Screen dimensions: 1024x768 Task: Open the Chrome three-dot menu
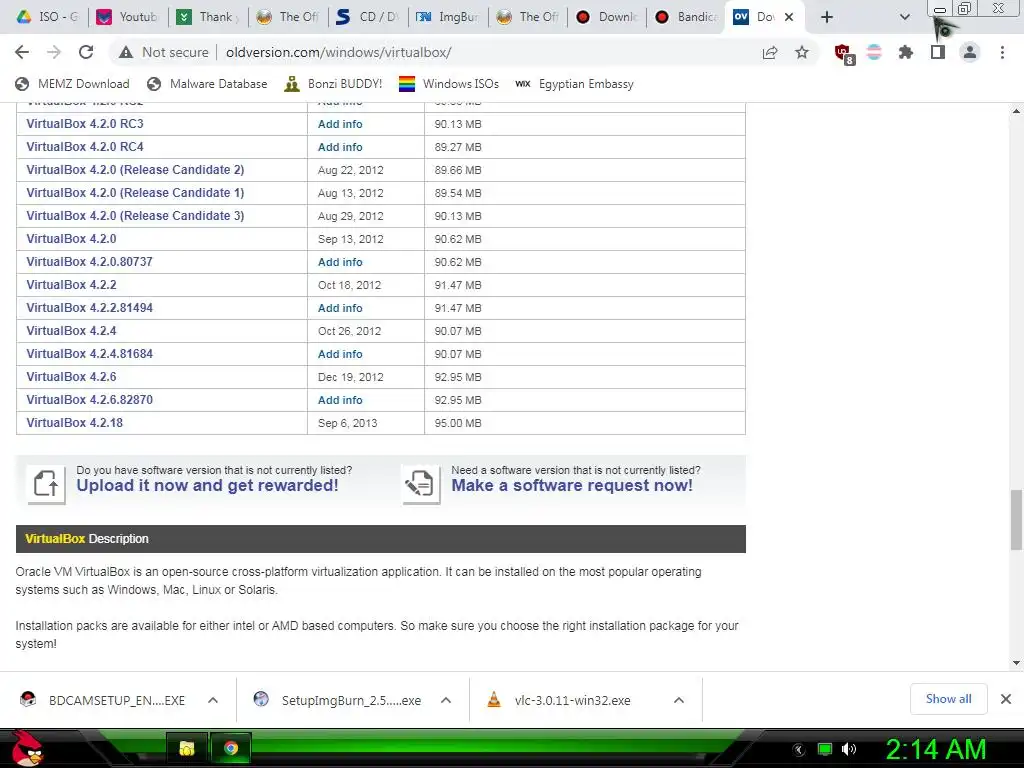pos(1002,52)
